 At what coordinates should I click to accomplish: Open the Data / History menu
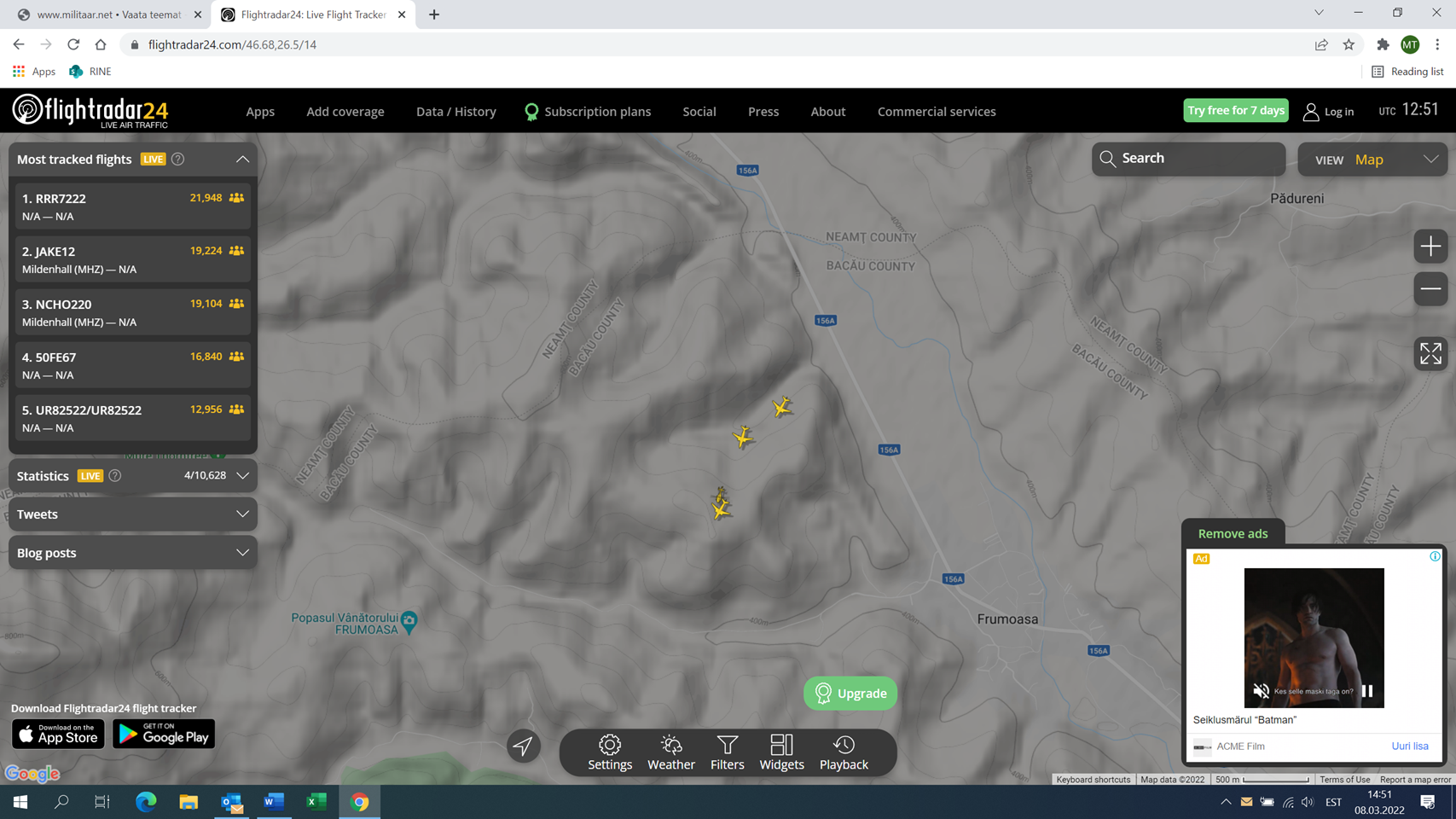click(x=455, y=112)
